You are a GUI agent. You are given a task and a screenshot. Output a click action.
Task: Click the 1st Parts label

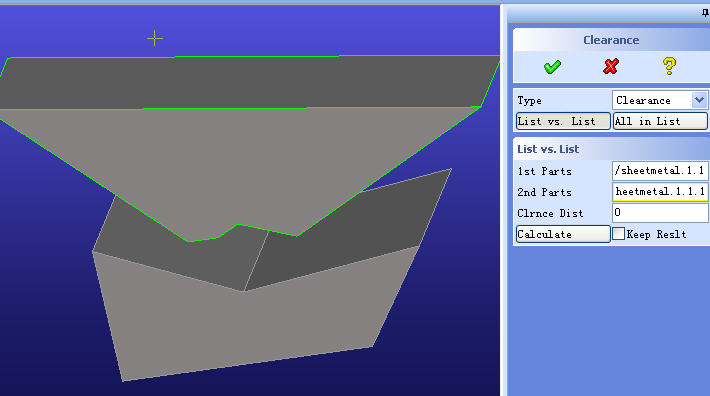(544, 171)
